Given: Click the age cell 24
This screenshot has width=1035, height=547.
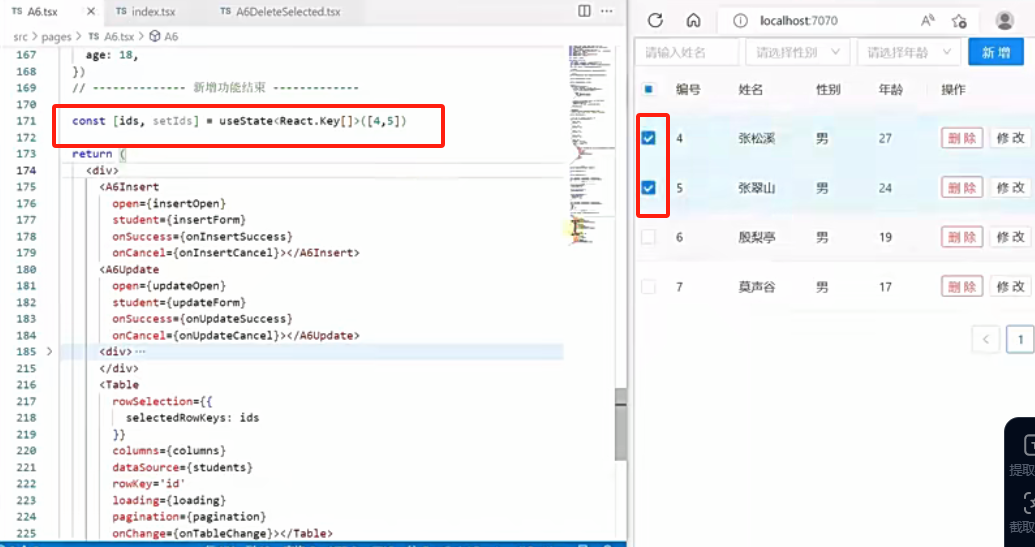Looking at the screenshot, I should (885, 188).
